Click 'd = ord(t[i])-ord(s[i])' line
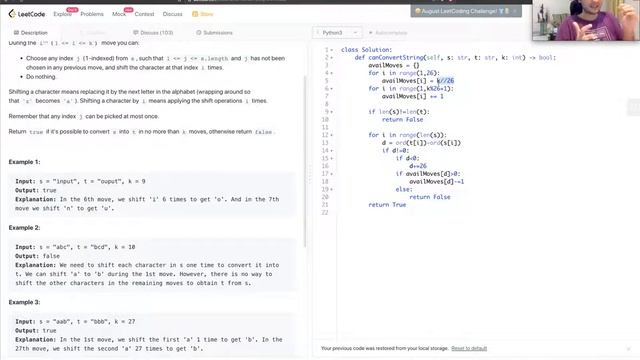 click(421, 143)
